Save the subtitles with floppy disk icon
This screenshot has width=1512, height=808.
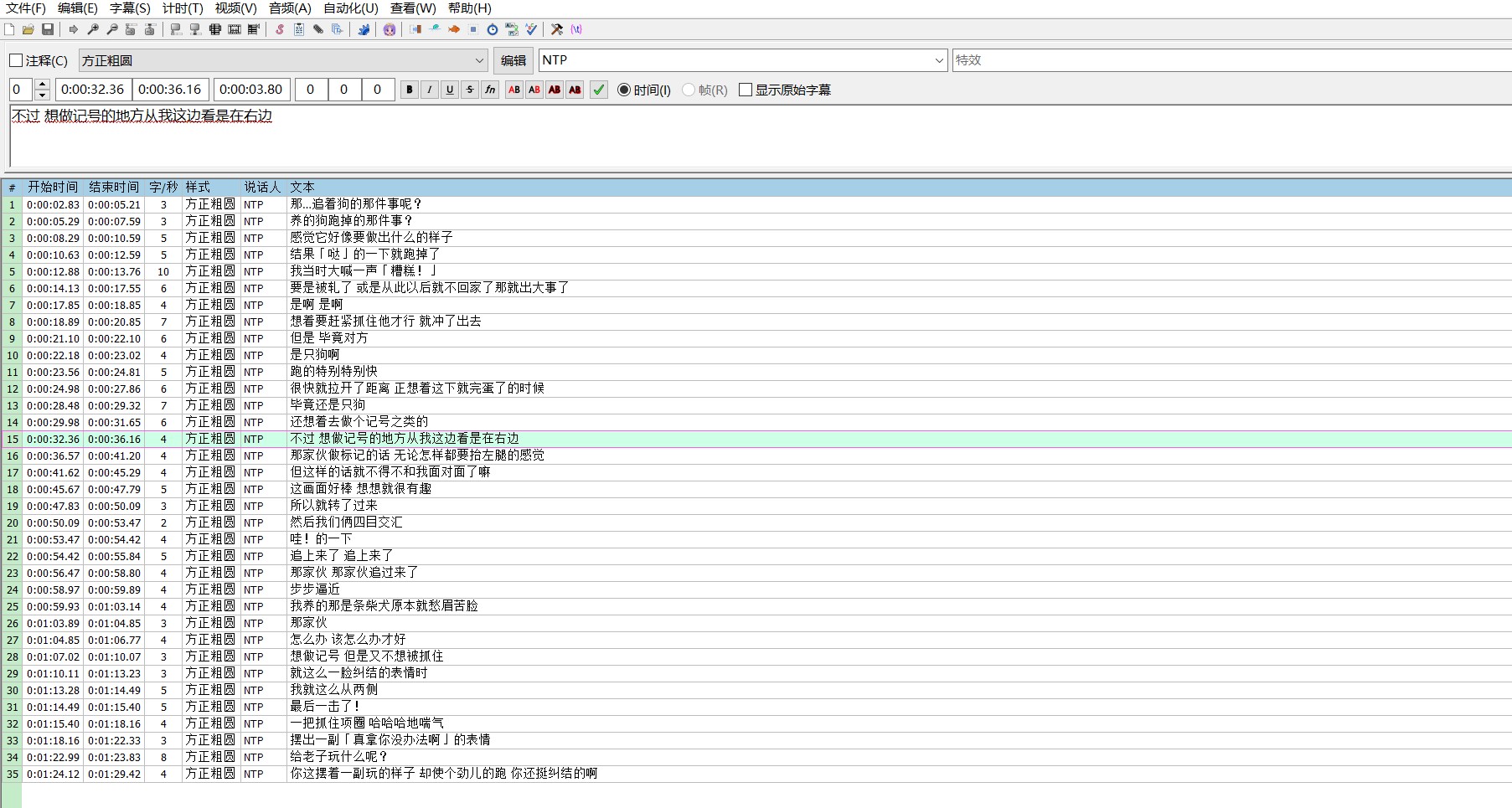(48, 29)
